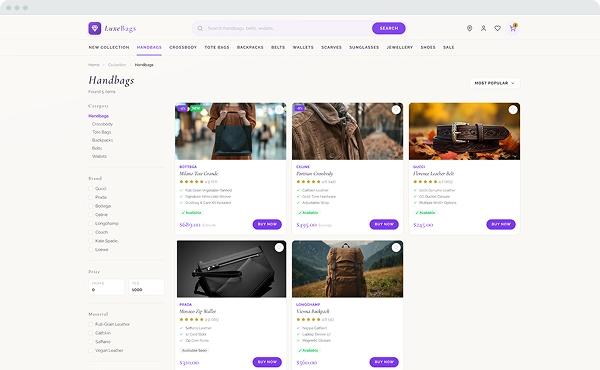Click the purple Search button

389,28
